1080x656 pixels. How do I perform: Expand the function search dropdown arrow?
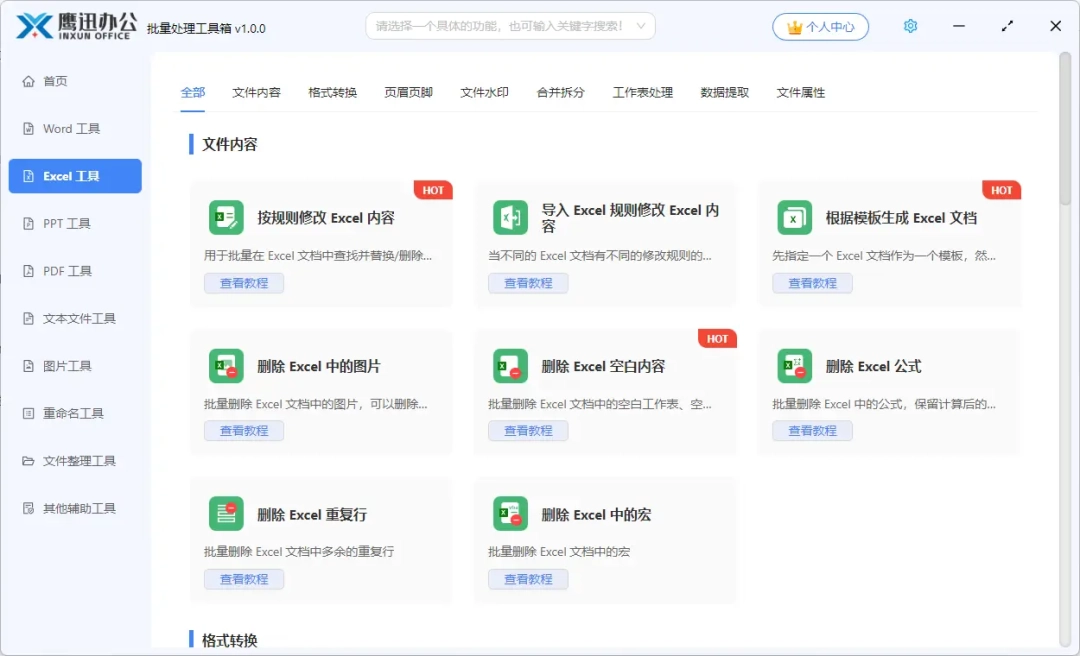pyautogui.click(x=641, y=26)
